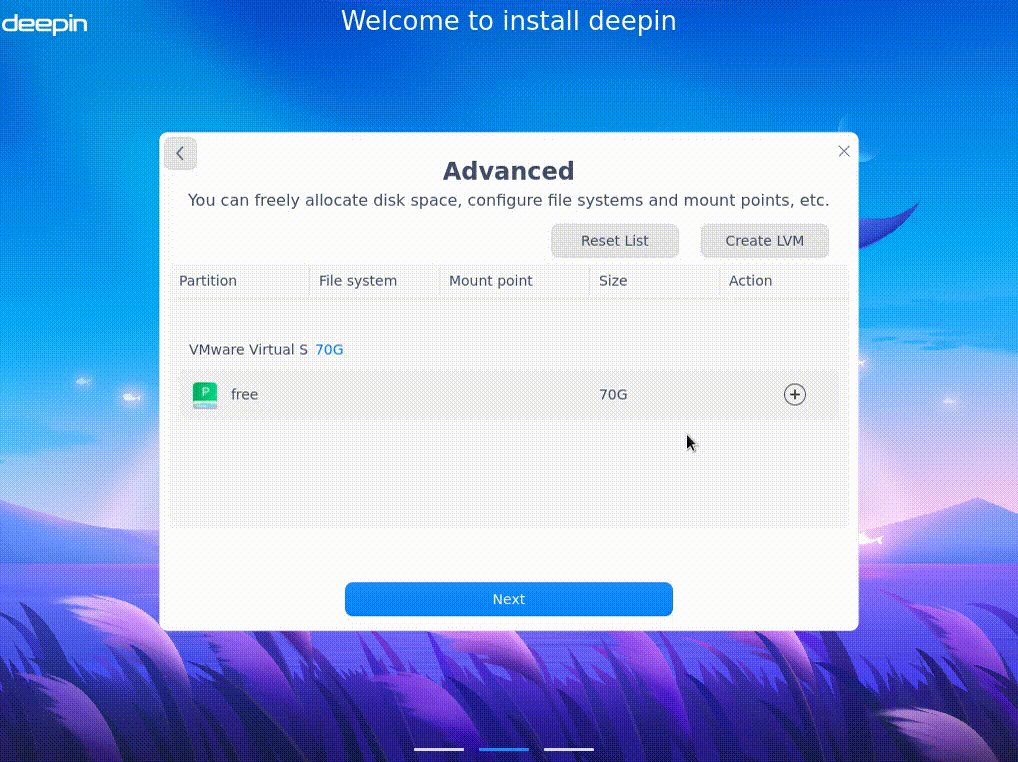Click the Action column header

click(751, 281)
